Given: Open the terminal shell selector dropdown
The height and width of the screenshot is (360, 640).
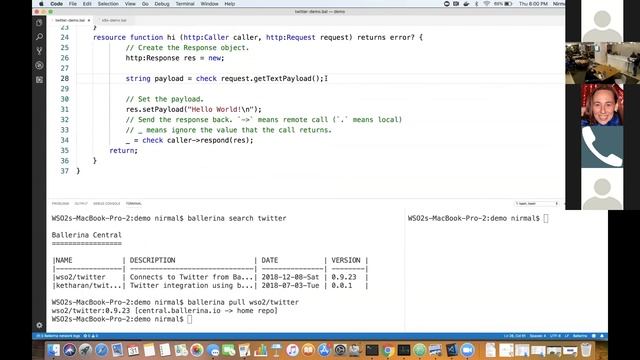Looking at the screenshot, I should click(x=536, y=203).
